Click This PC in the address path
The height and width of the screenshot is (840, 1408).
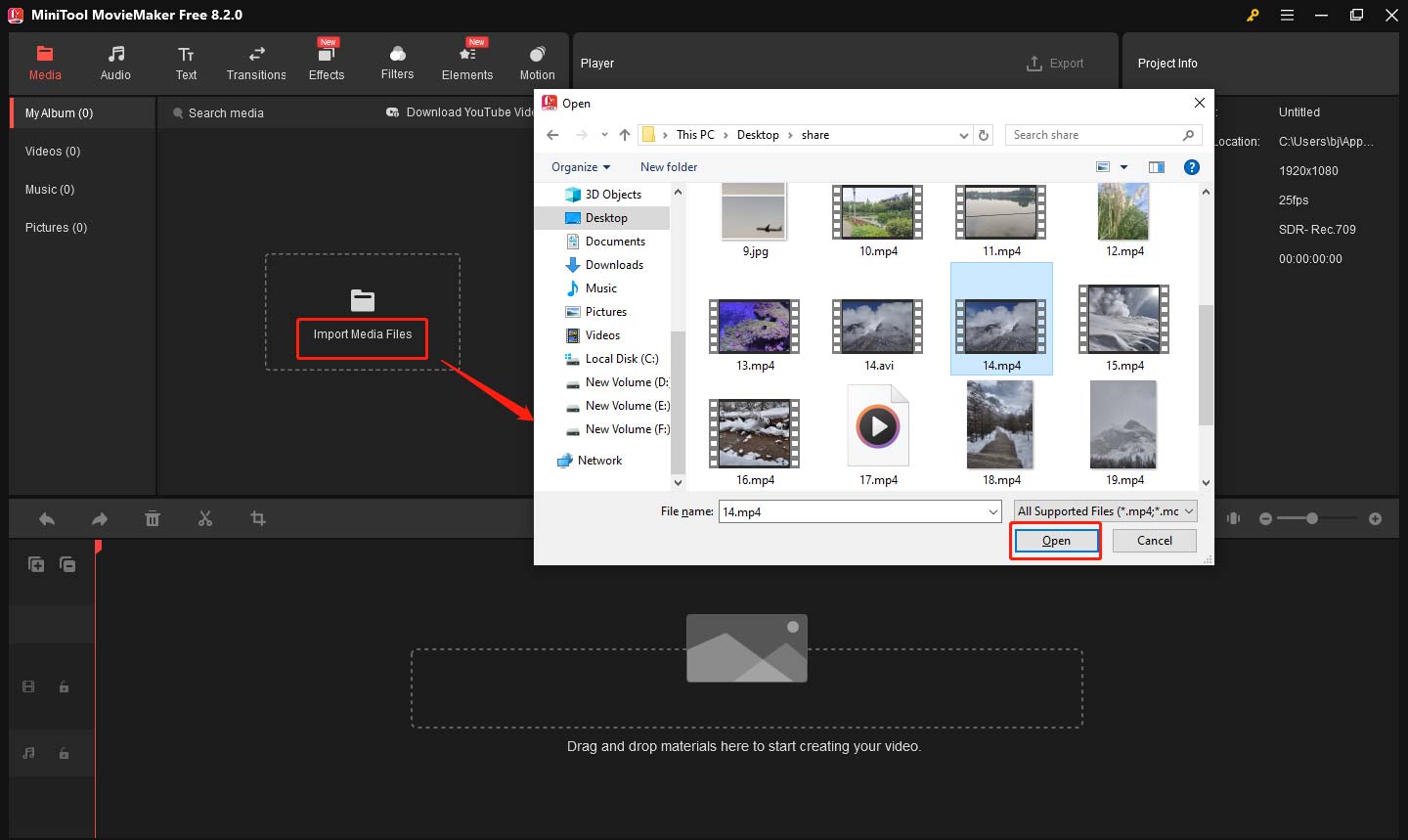[695, 135]
